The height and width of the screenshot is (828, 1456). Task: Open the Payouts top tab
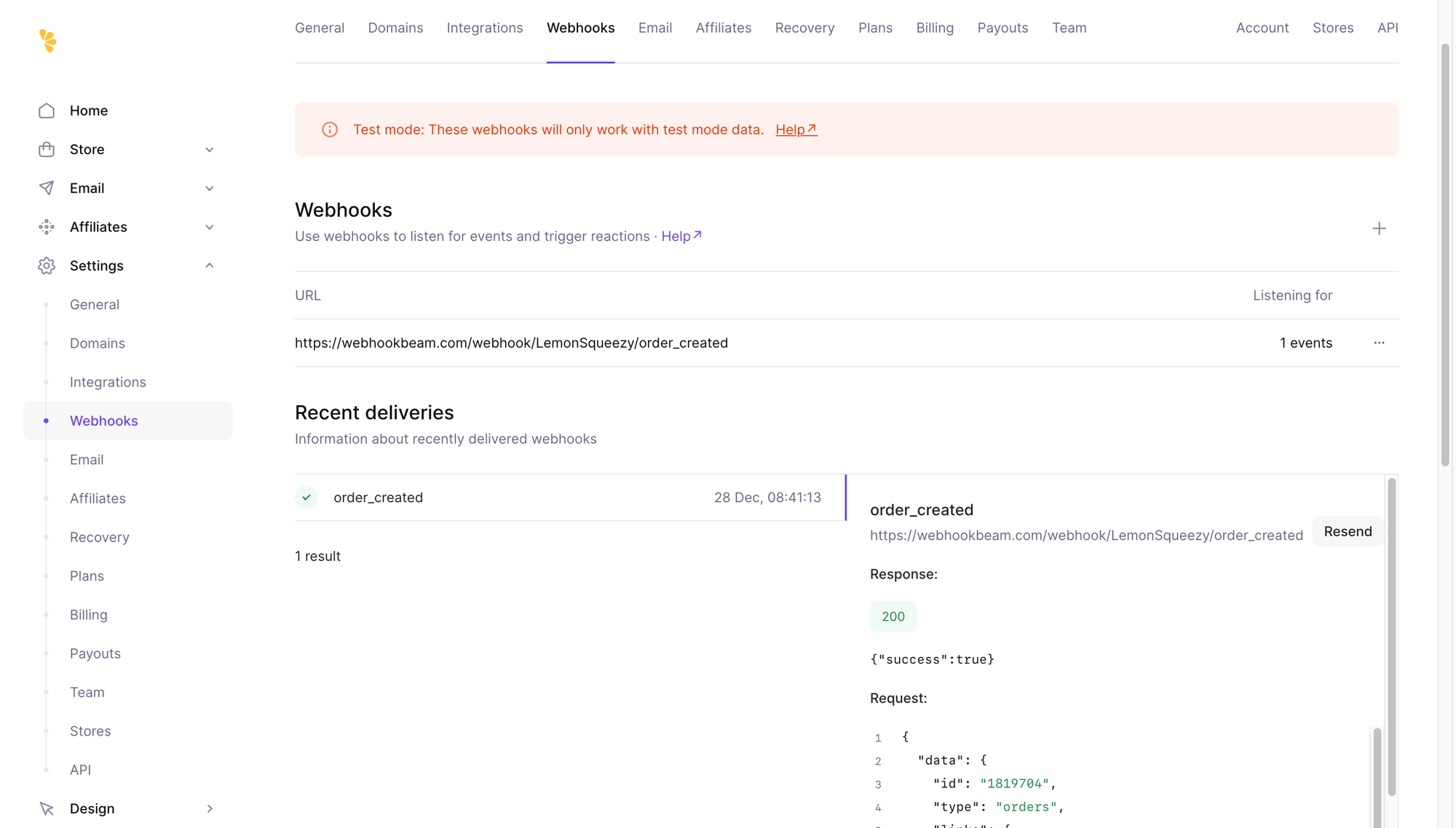1002,28
